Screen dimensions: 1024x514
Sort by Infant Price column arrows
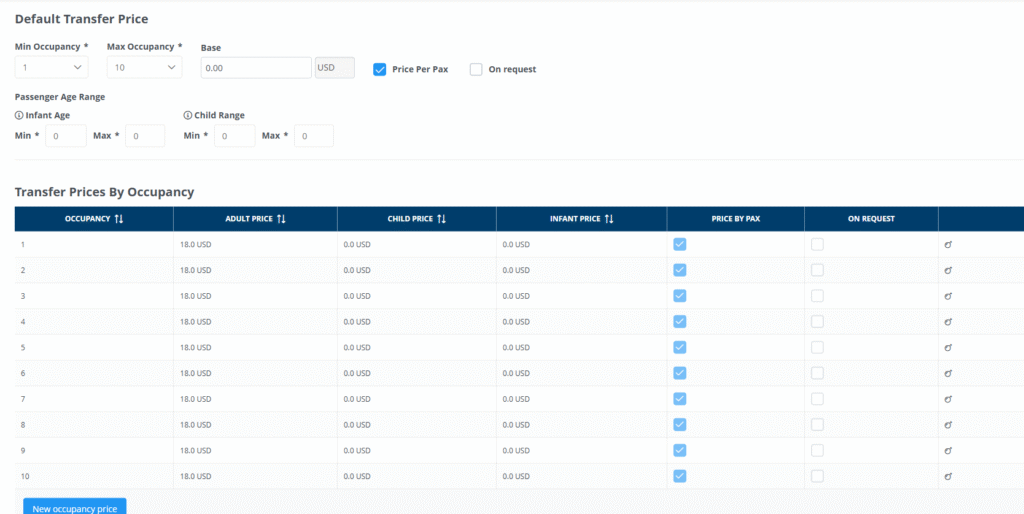tap(608, 219)
